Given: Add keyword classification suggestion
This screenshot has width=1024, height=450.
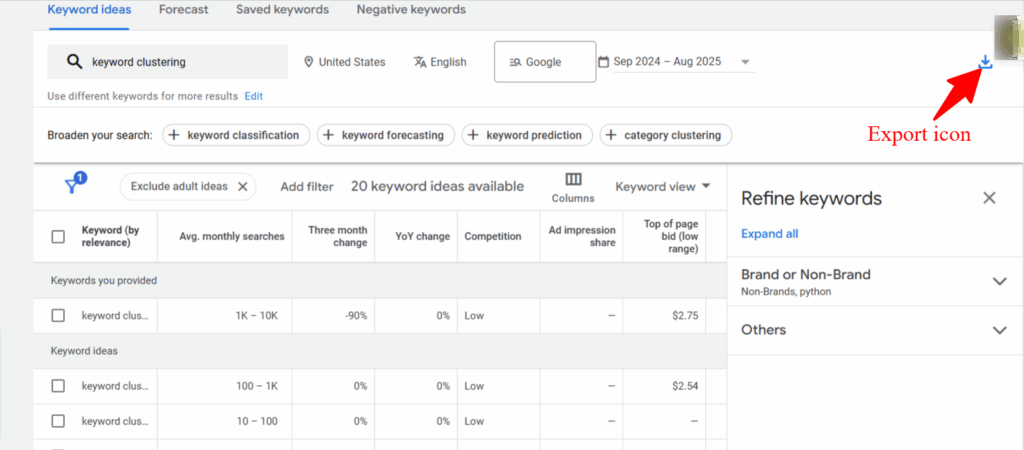Looking at the screenshot, I should (234, 135).
